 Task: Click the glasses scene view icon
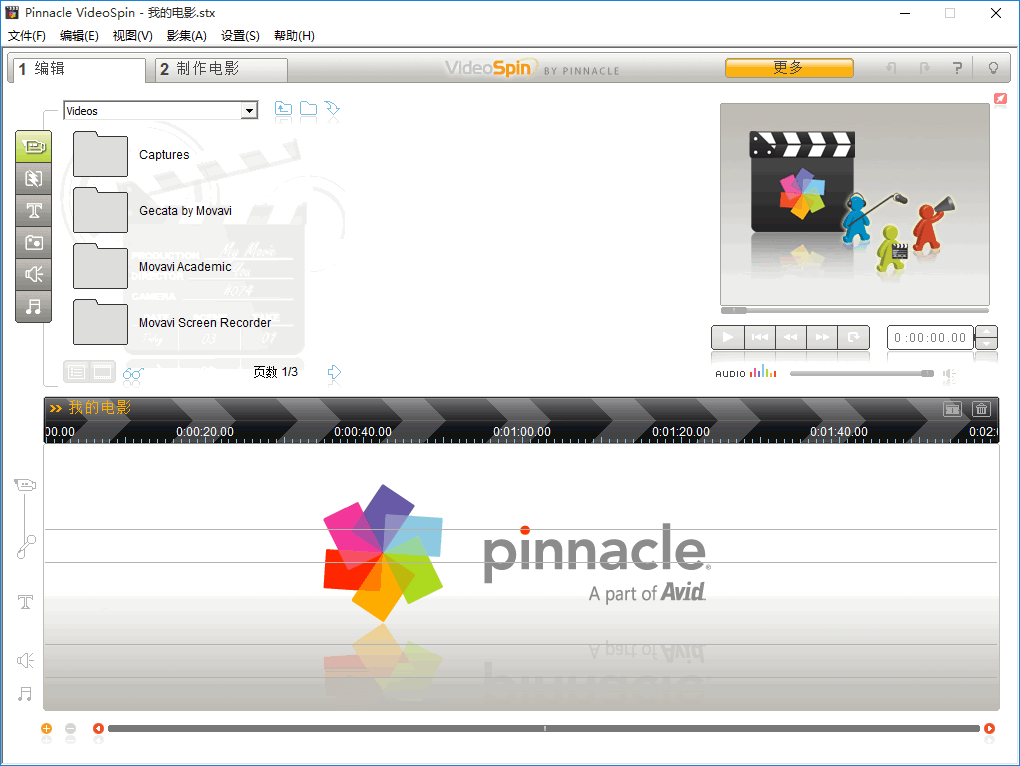(133, 373)
